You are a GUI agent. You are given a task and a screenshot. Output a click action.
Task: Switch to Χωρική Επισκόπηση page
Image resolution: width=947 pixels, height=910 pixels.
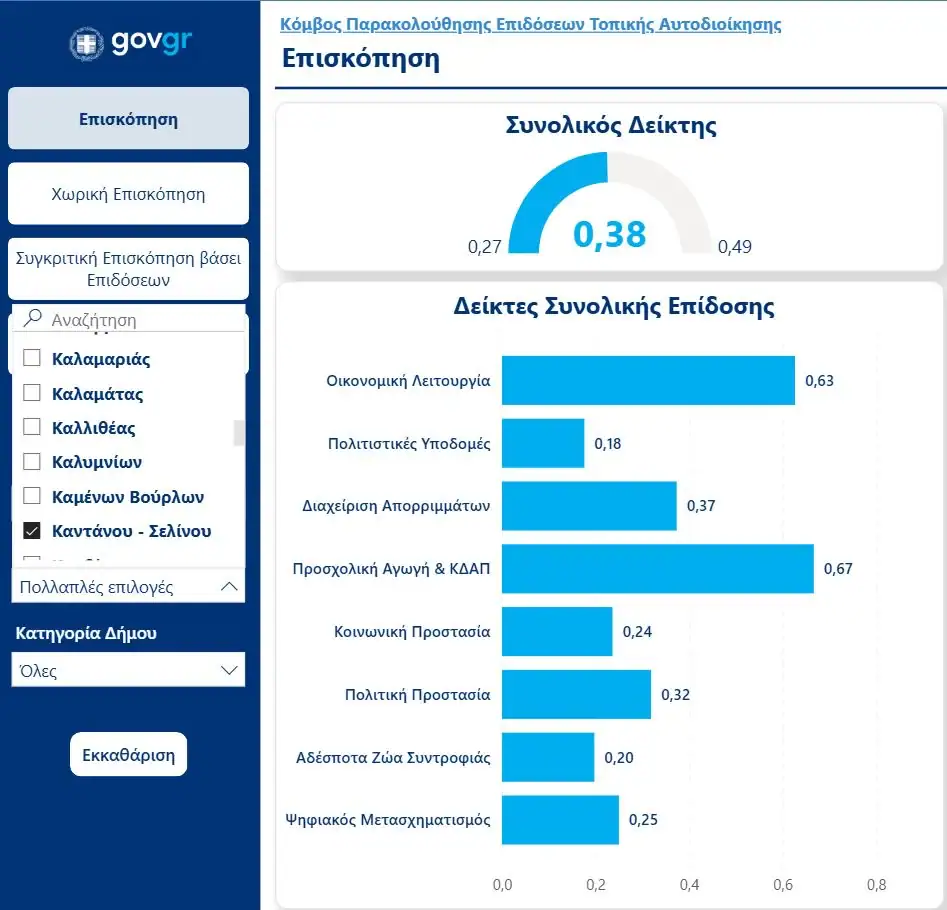[128, 194]
